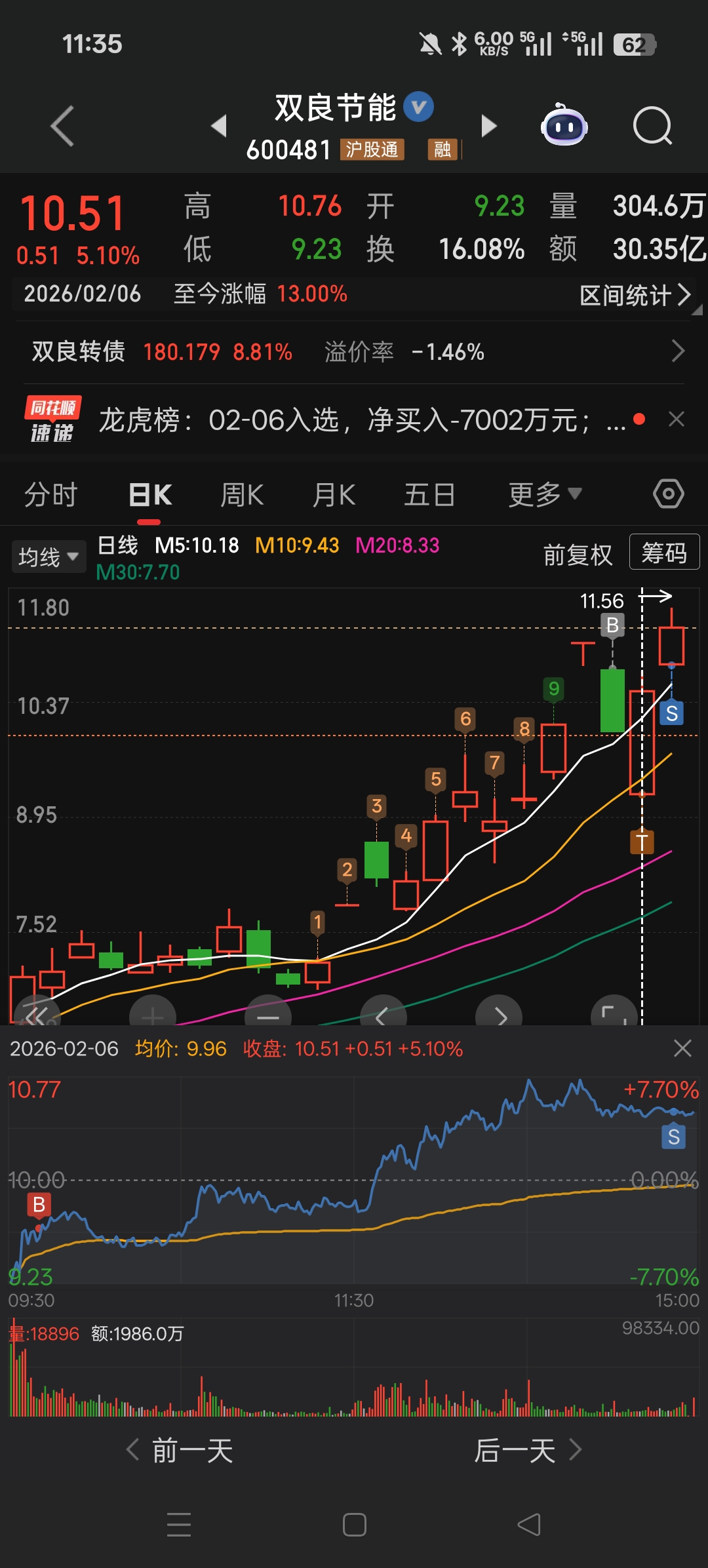Tap battery indicator in status bar
708x1568 pixels.
[x=635, y=45]
